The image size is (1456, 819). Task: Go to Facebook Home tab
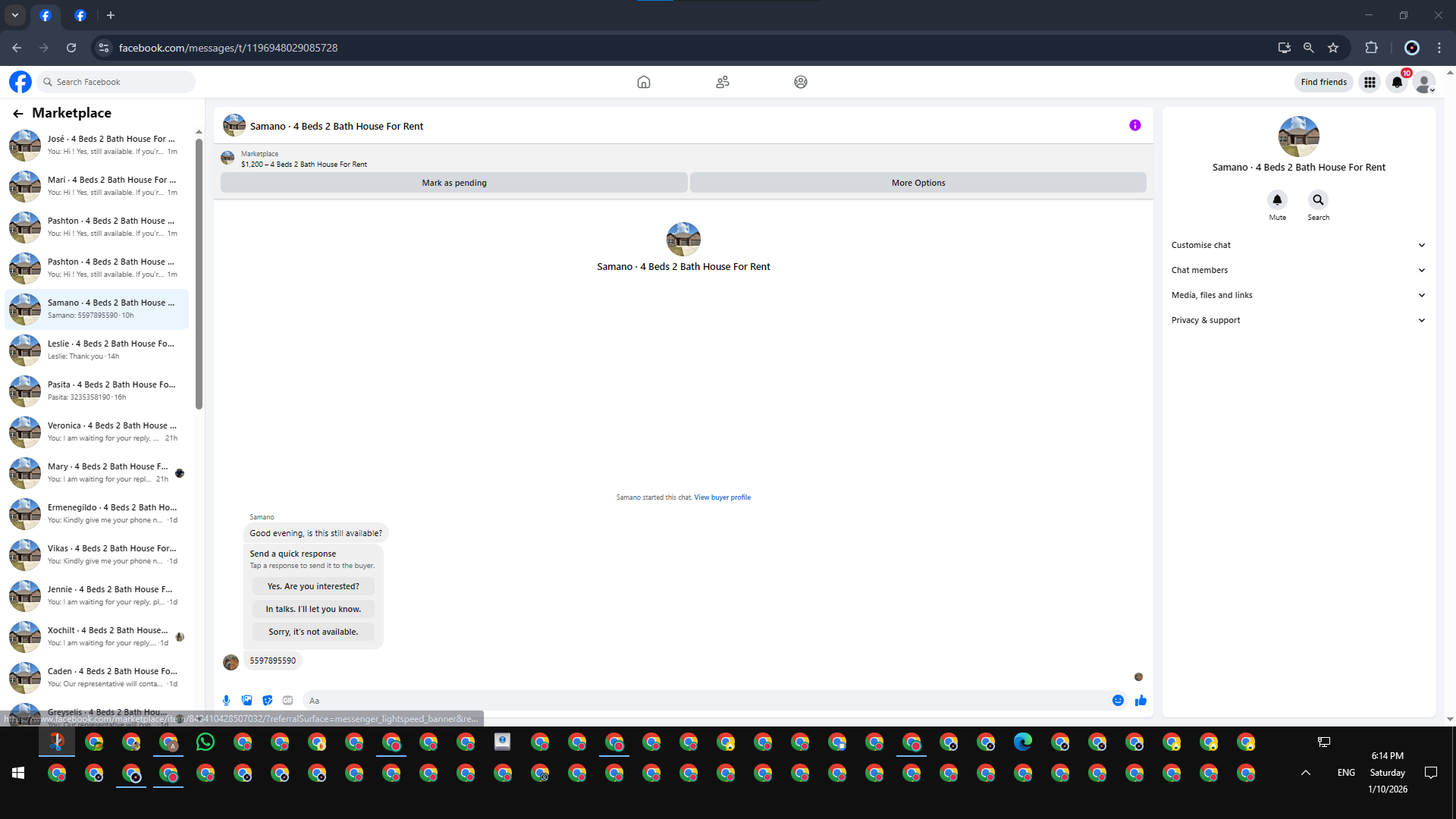coord(643,82)
